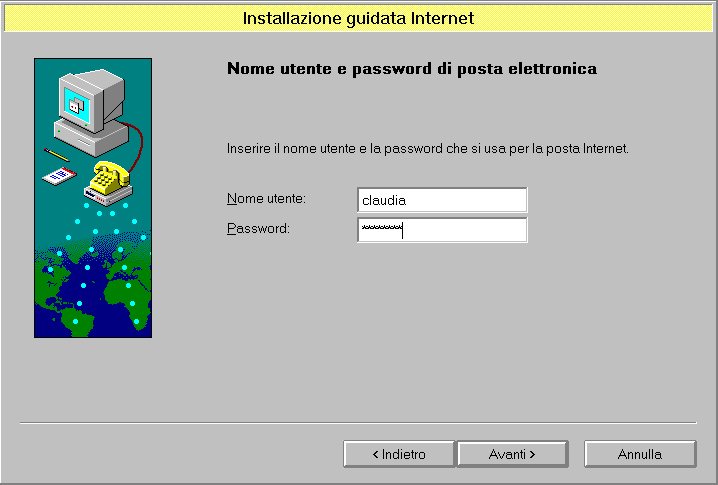This screenshot has height=485, width=718.
Task: Go back with the Indietro button
Action: pyautogui.click(x=399, y=454)
